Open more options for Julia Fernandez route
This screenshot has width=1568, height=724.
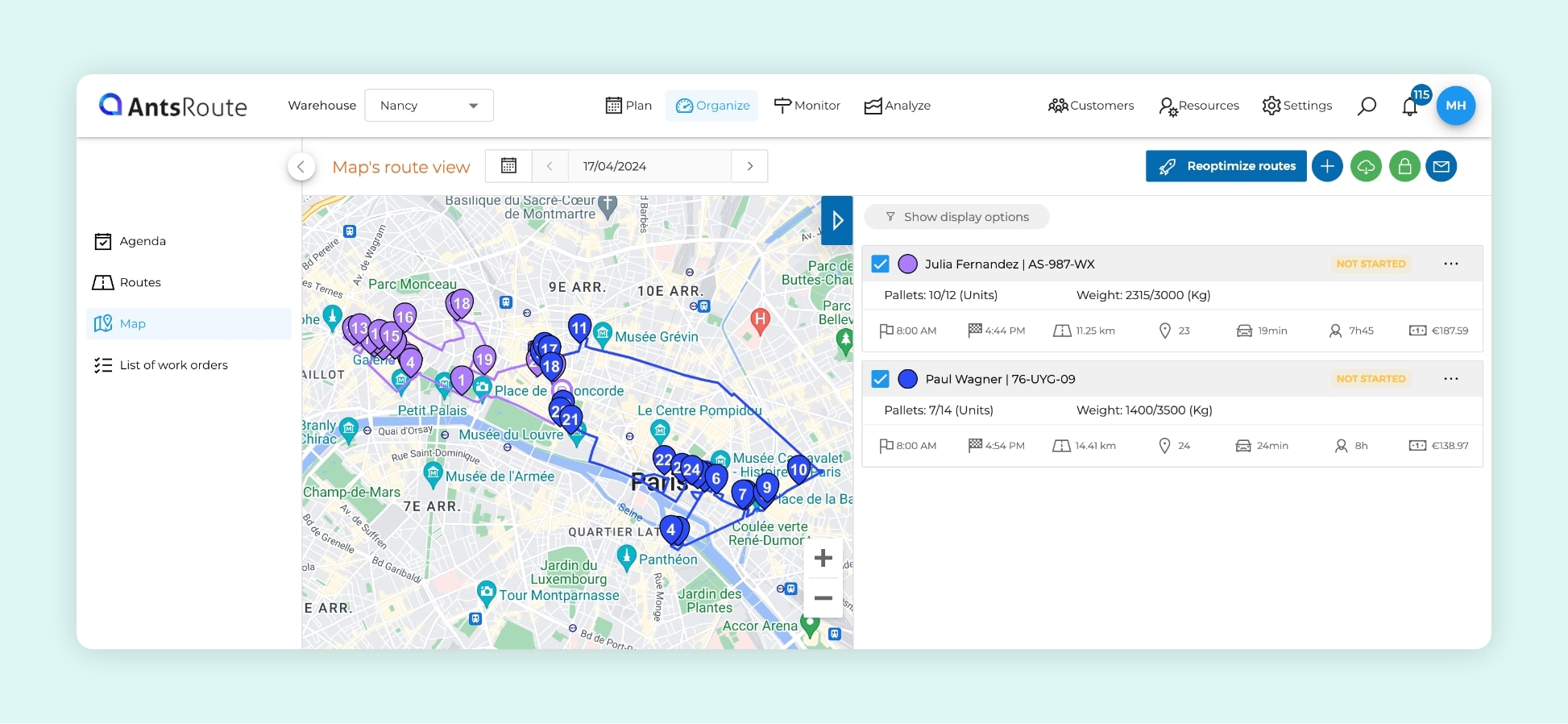point(1450,264)
